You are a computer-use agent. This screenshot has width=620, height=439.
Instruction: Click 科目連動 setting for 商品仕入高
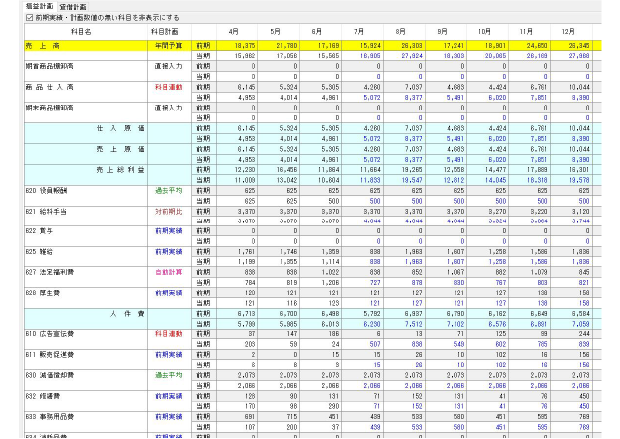[166, 87]
